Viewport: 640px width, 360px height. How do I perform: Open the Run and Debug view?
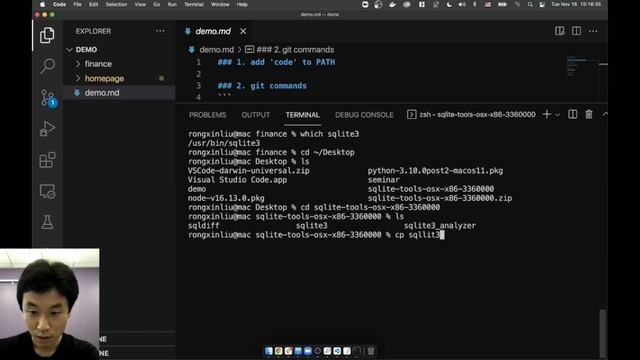click(47, 129)
